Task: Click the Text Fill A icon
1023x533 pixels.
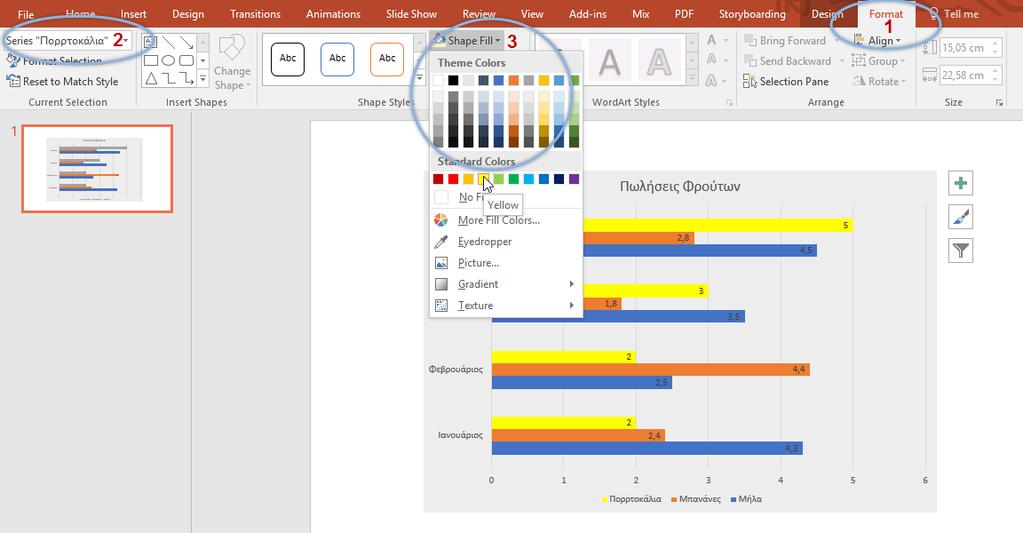Action: coord(712,40)
